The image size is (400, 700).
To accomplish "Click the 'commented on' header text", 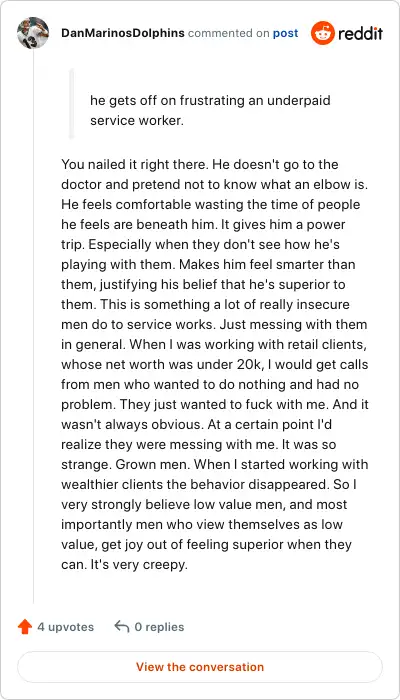I will coord(229,33).
